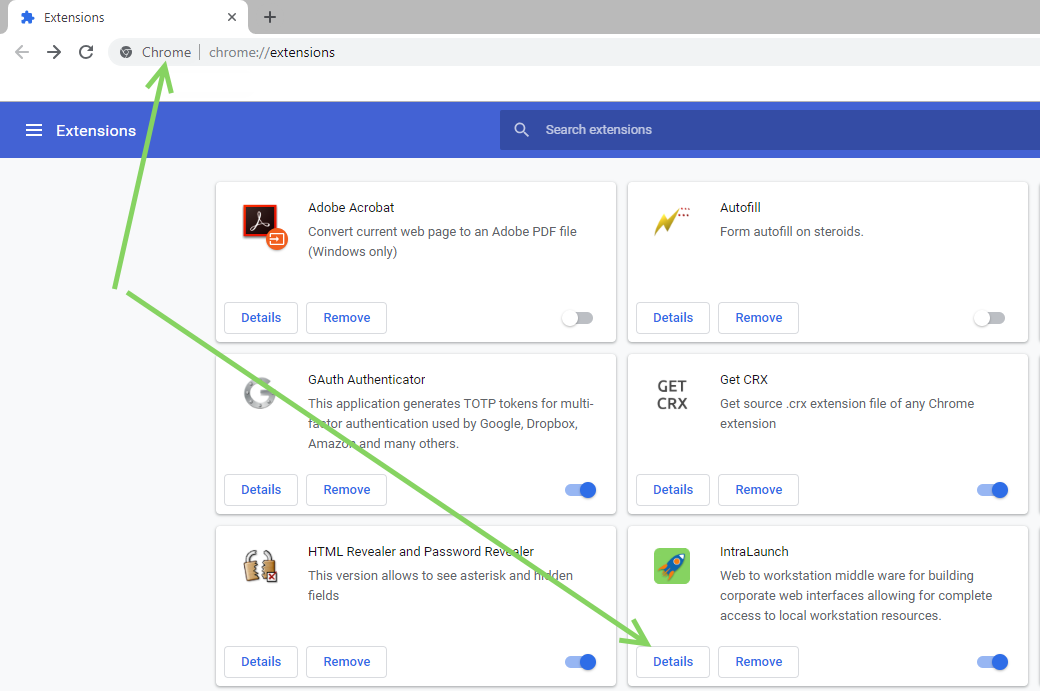Open Details for Get CRX

[x=673, y=489]
